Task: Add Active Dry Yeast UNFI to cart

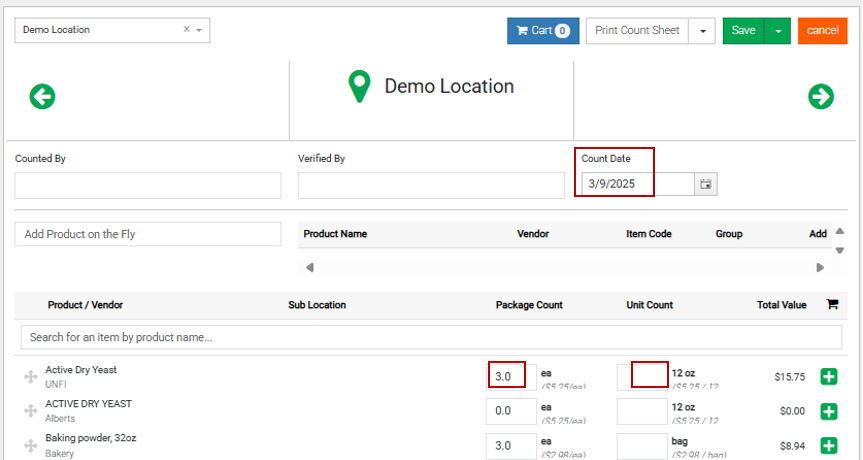Action: 828,377
